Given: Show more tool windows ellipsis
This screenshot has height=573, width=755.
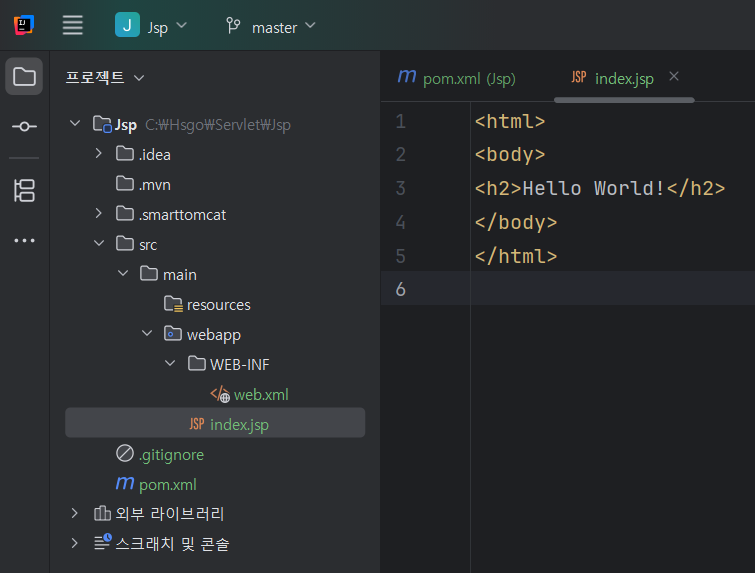Looking at the screenshot, I should point(24,240).
